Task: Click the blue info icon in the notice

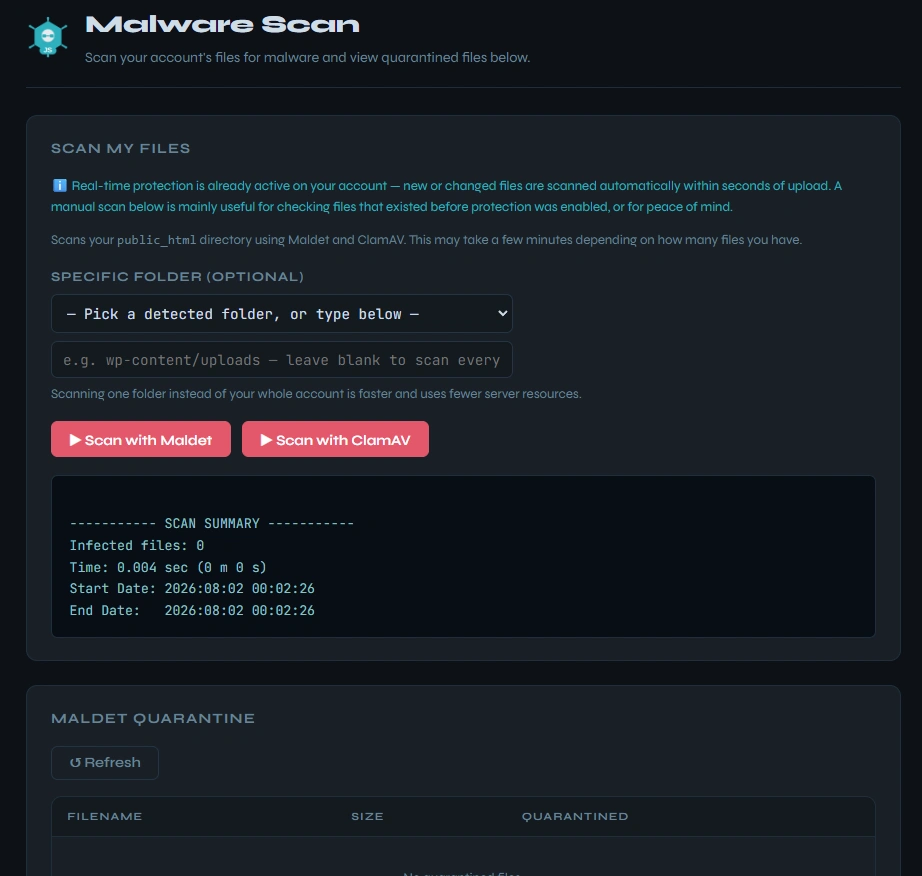Action: [x=59, y=186]
